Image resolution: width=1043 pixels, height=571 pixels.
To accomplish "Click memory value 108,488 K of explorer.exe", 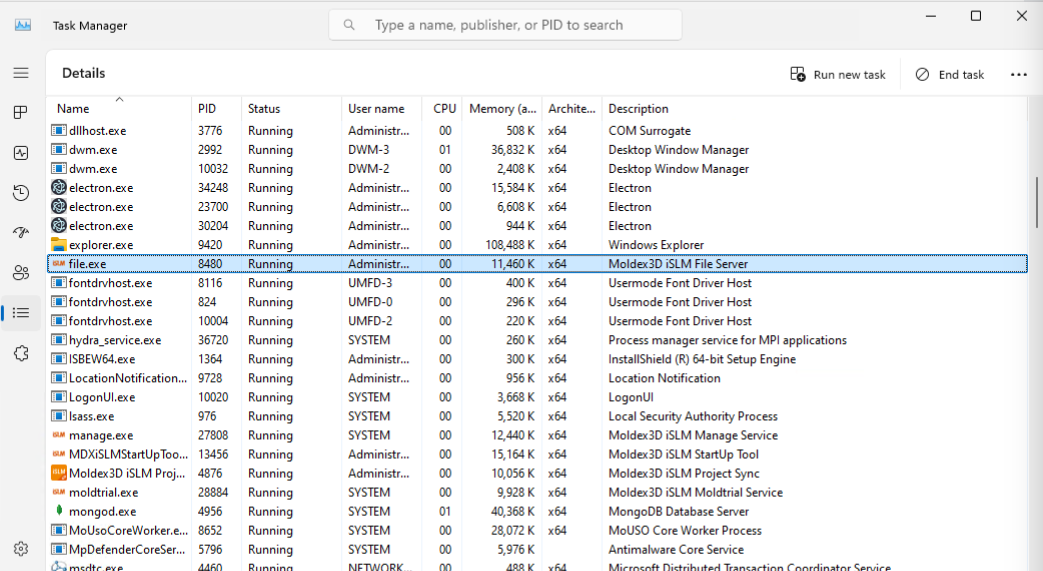I will point(510,245).
